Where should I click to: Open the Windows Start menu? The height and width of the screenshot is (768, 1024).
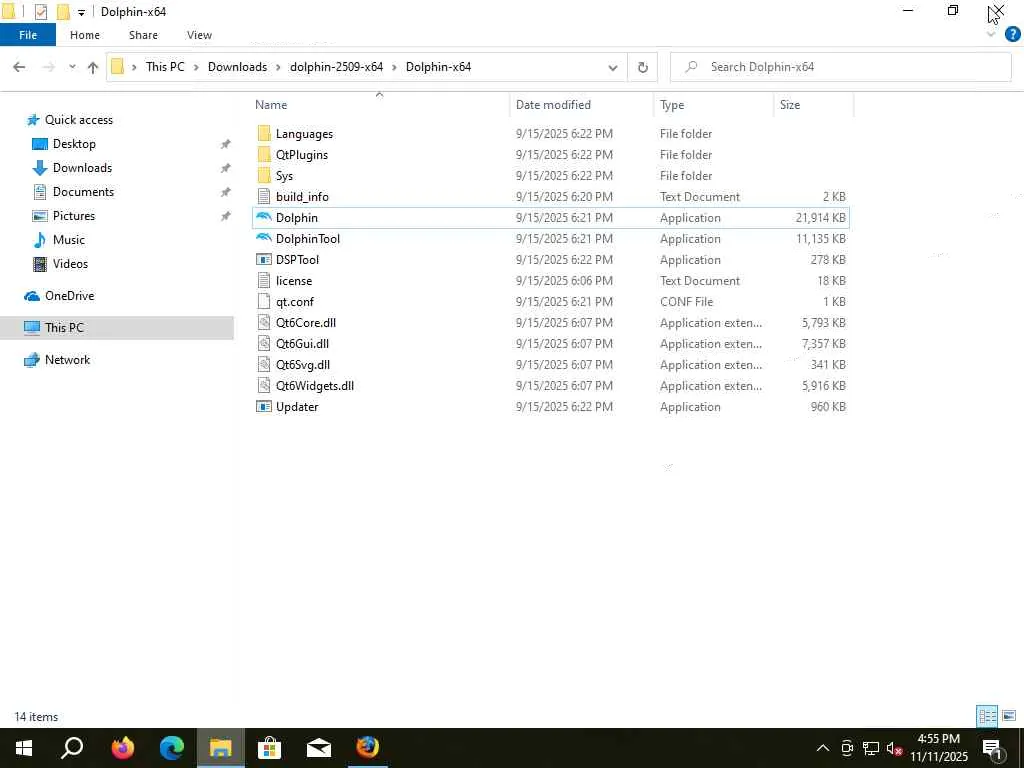coord(24,748)
